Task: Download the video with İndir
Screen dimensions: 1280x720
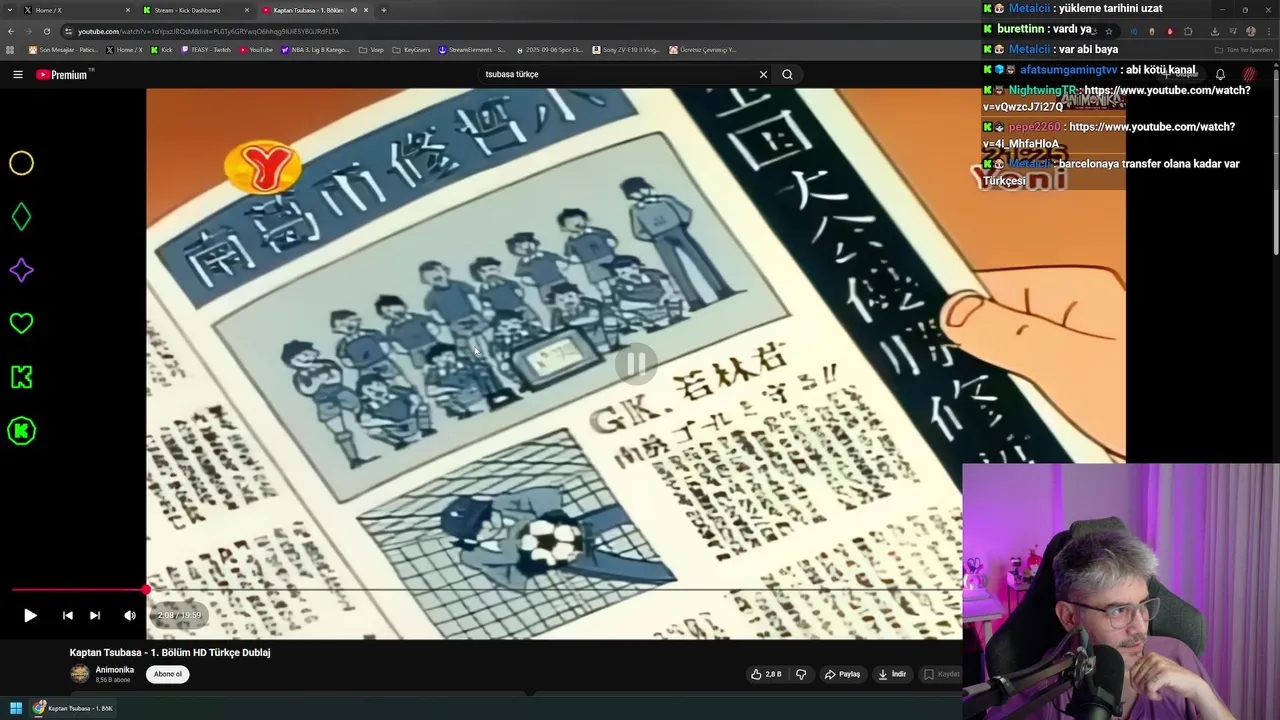Action: pos(892,674)
